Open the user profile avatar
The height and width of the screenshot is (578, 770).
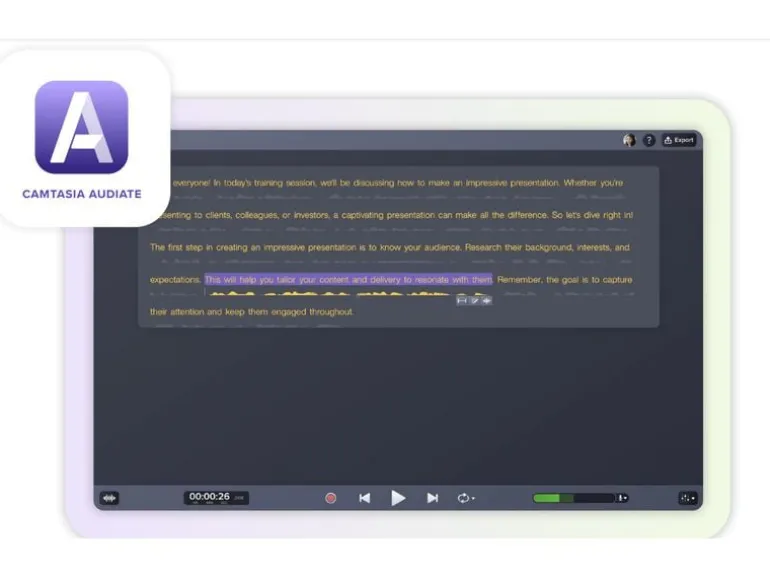coord(629,140)
